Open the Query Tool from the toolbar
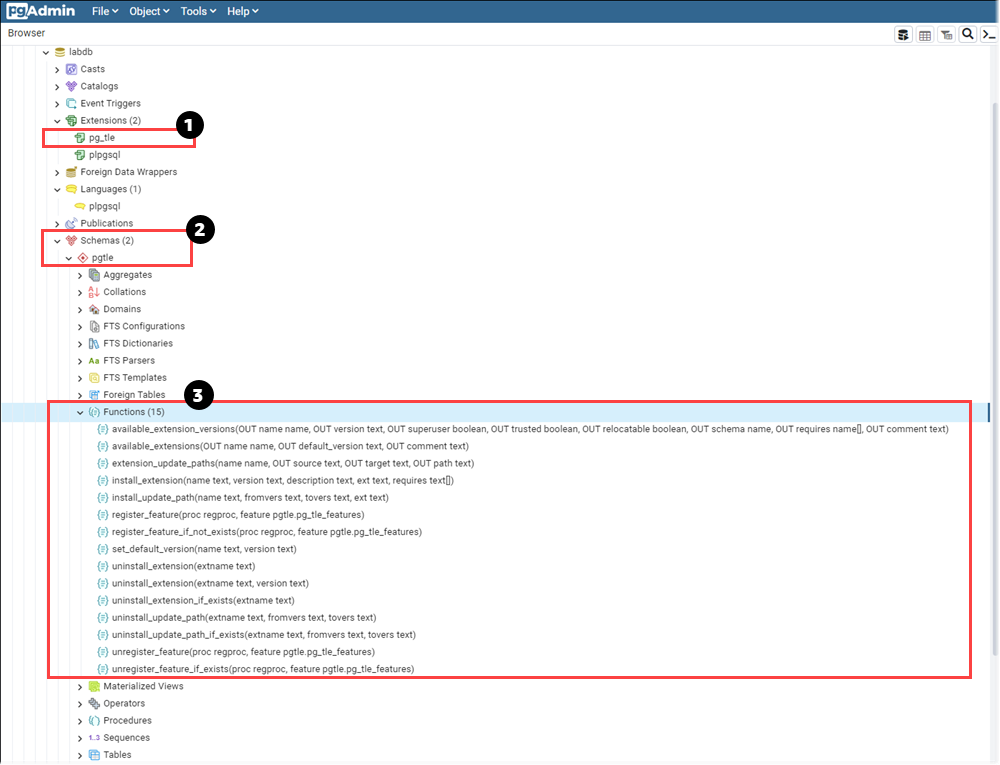Screen dimensions: 1000x765 (903, 33)
